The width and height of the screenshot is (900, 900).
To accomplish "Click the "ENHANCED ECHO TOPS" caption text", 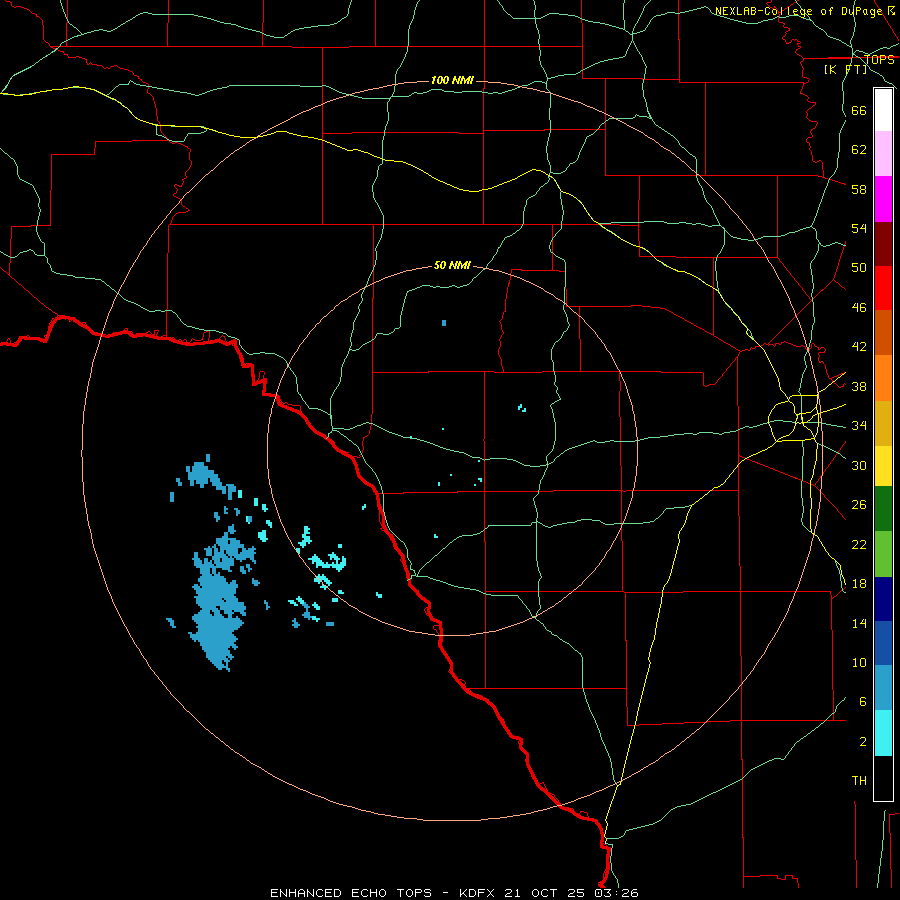I will [351, 893].
